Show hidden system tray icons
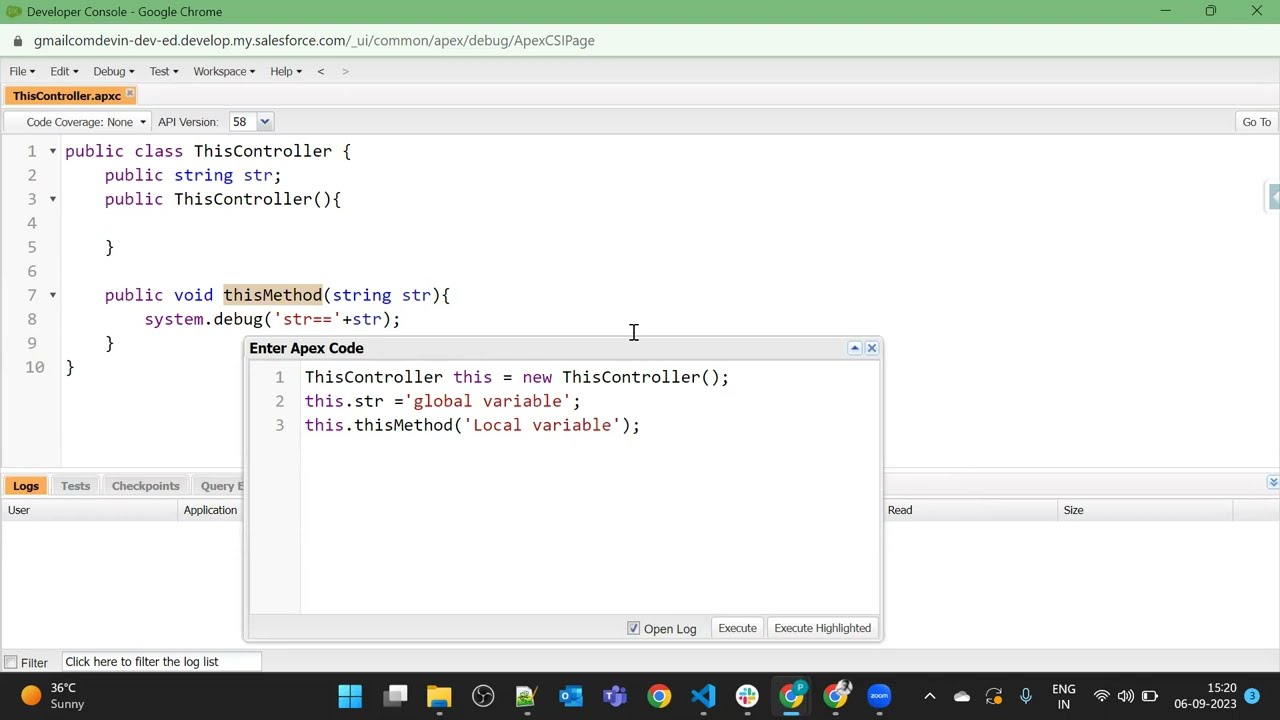The height and width of the screenshot is (720, 1280). click(x=929, y=696)
